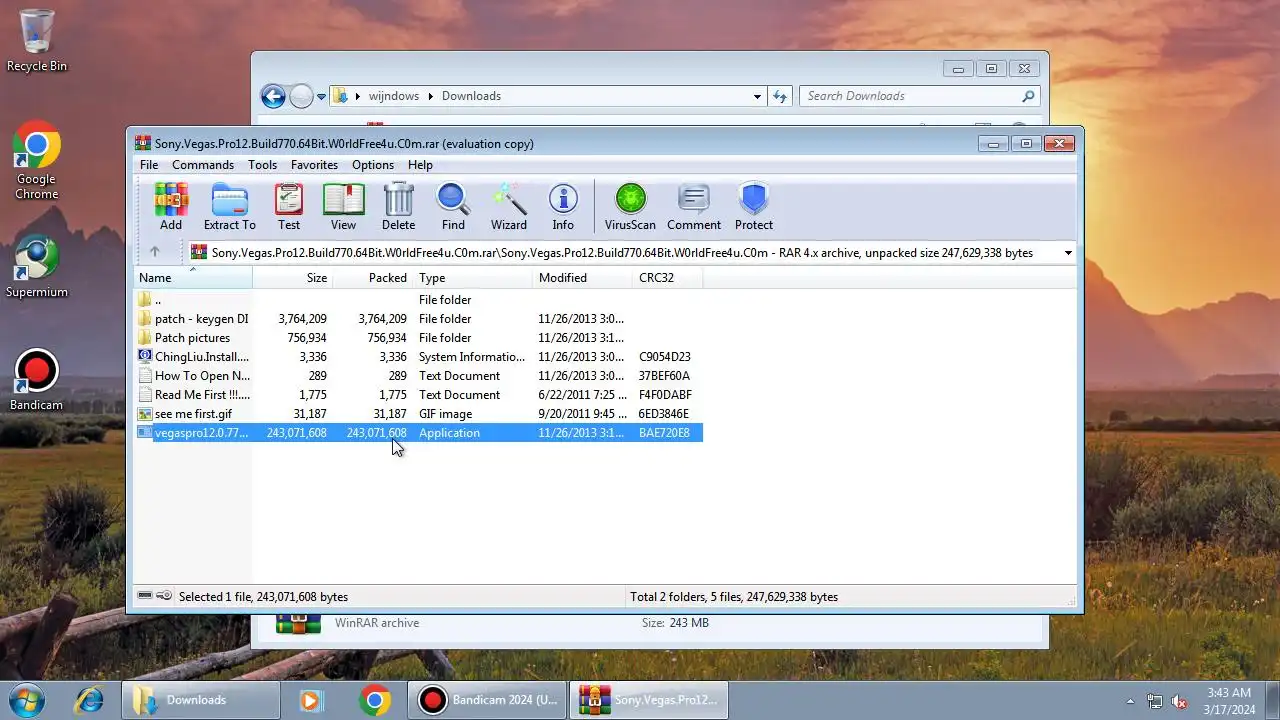Viewport: 1280px width, 720px height.
Task: Sort by the Type column header
Action: 472,278
